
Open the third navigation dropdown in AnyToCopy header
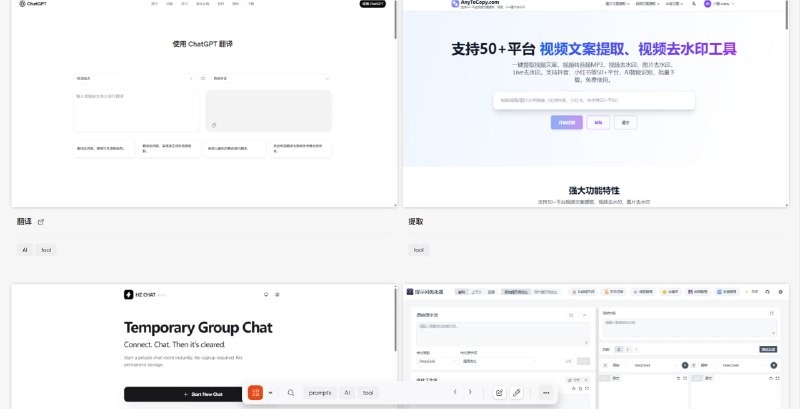(673, 4)
